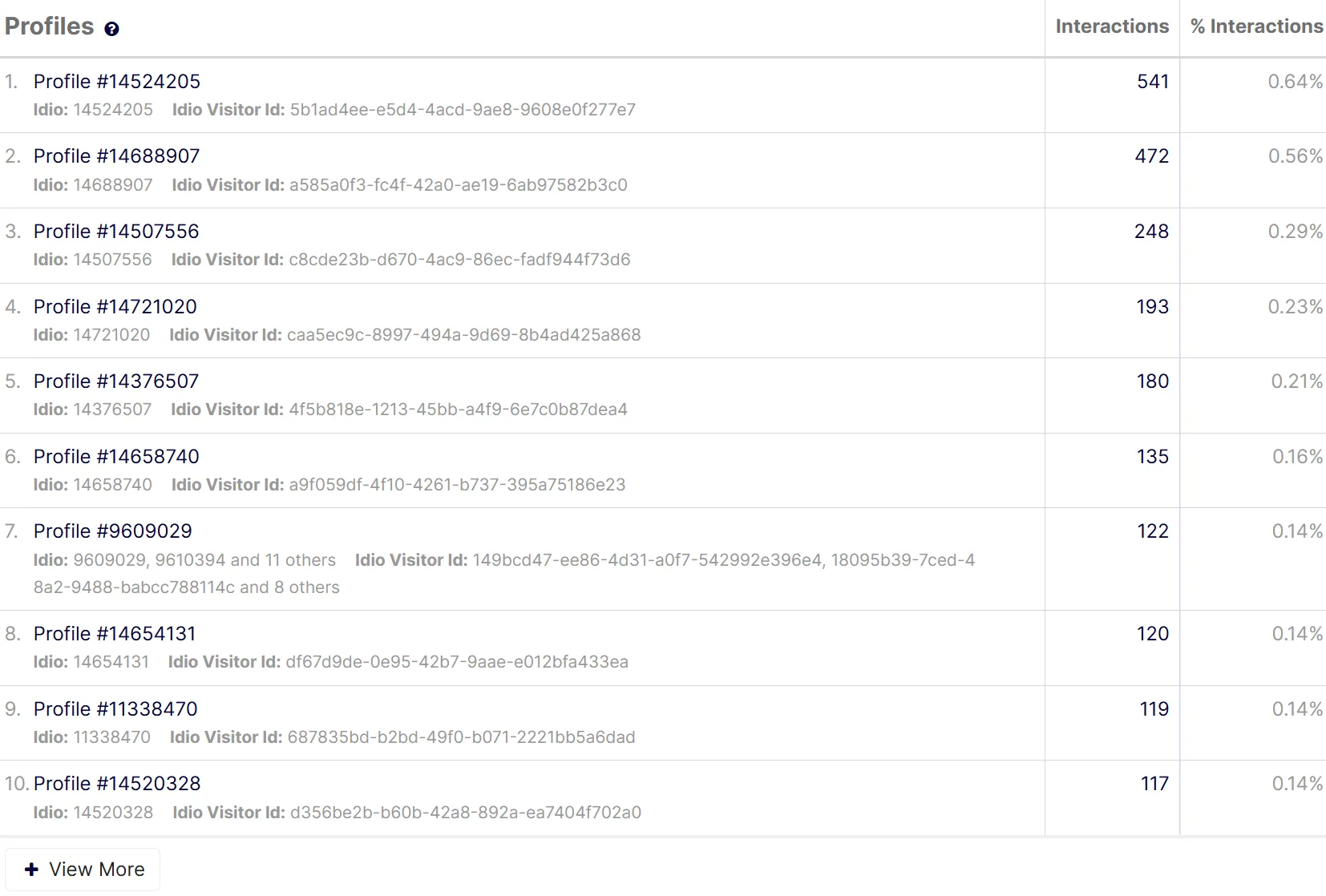Open Profile #14507556
This screenshot has height=896, width=1326.
pyautogui.click(x=116, y=232)
